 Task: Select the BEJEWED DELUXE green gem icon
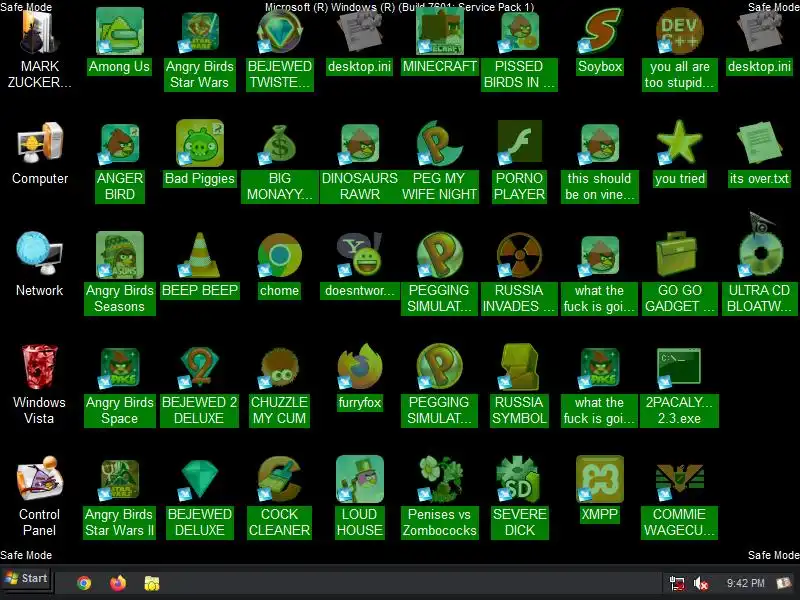pos(199,480)
